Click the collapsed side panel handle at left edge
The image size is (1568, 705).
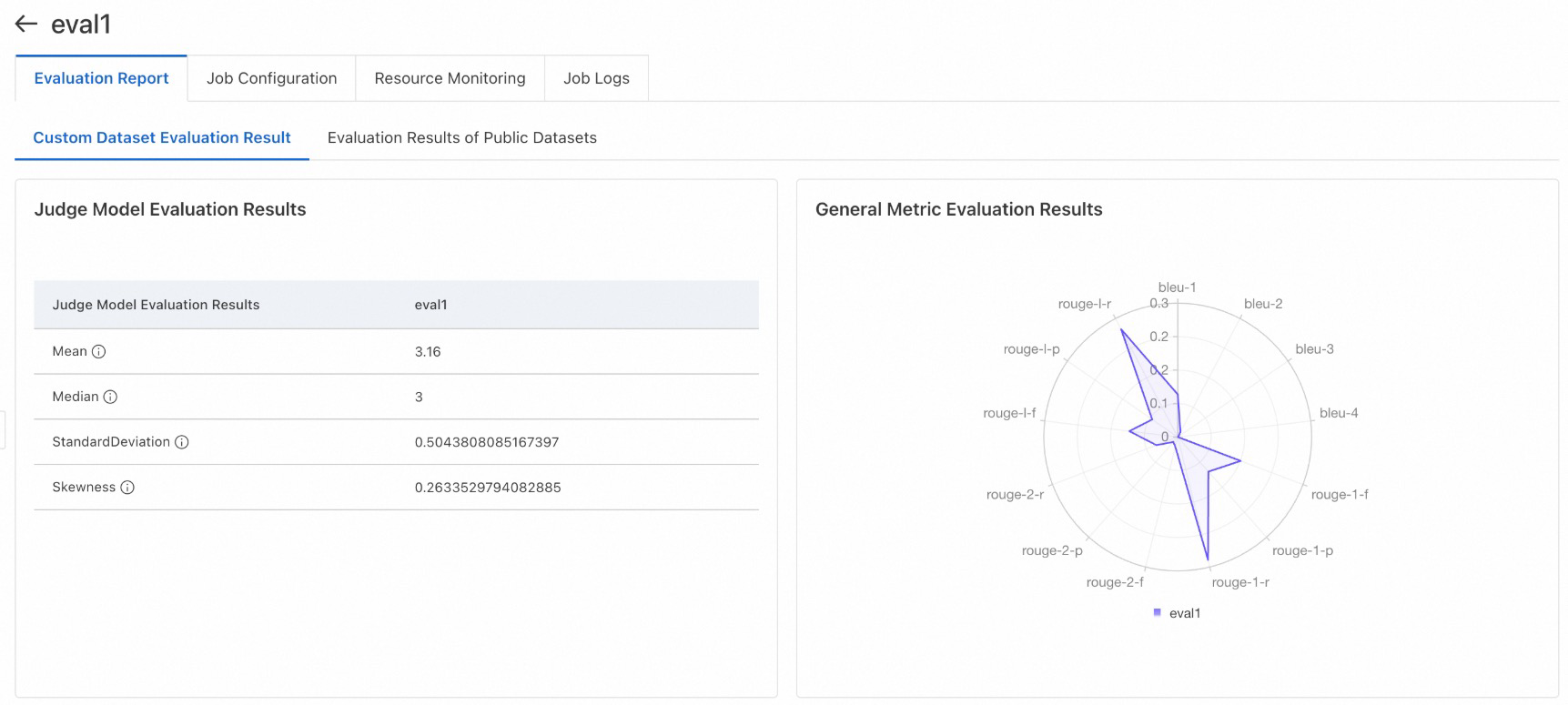(3, 429)
